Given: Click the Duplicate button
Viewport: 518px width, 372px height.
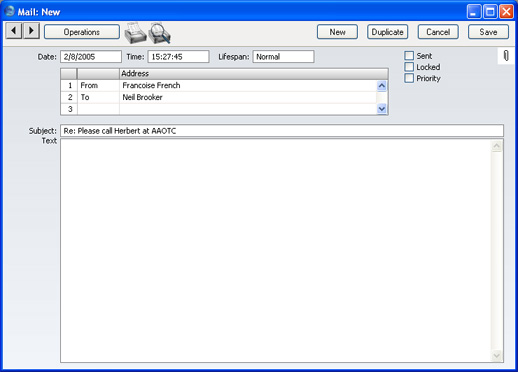Looking at the screenshot, I should (x=387, y=32).
